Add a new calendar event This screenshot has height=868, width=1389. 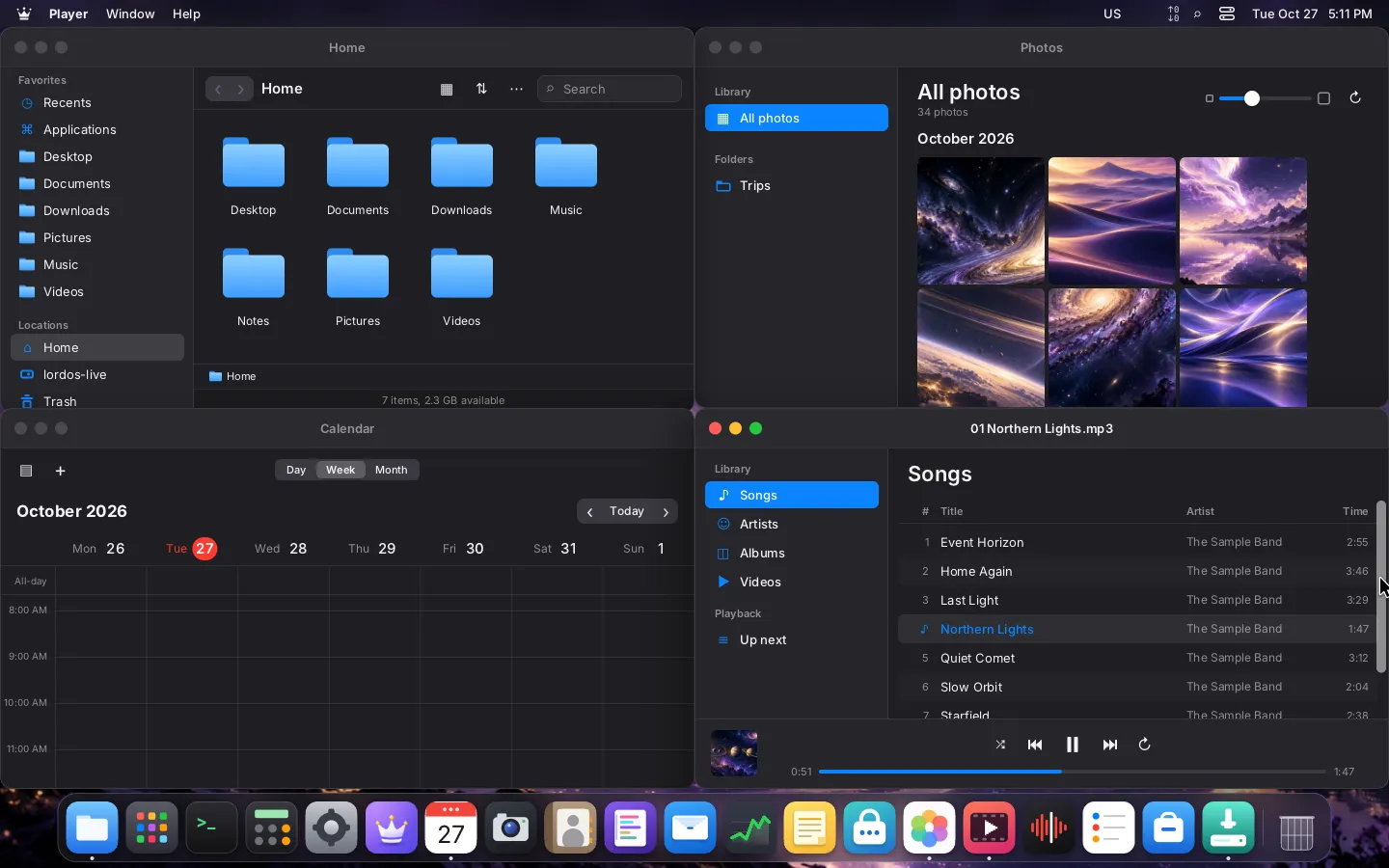[60, 471]
